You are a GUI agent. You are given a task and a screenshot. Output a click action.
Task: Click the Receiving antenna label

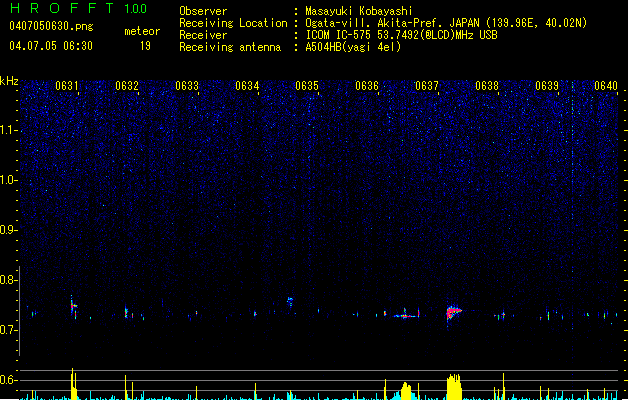pyautogui.click(x=230, y=47)
